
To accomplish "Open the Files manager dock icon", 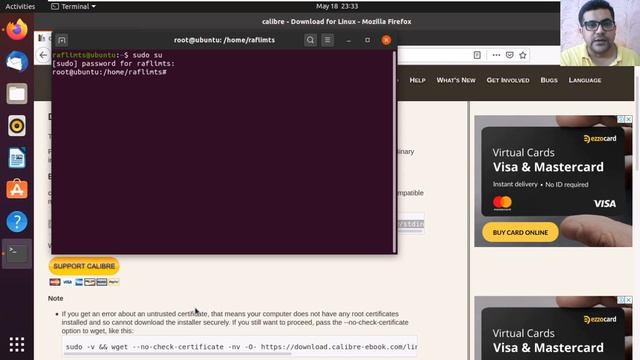I will [x=17, y=93].
